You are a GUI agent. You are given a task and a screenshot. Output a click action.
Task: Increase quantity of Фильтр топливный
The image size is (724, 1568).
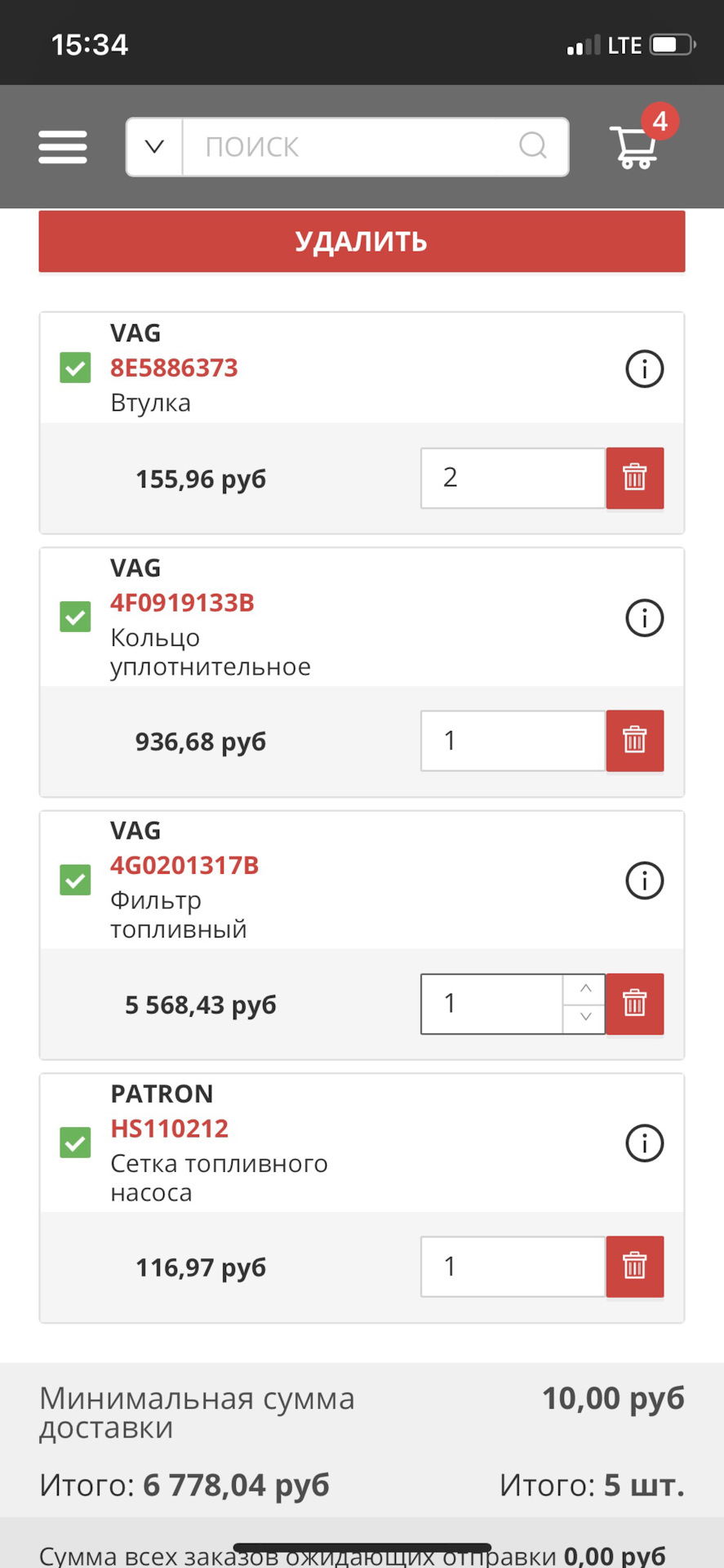(584, 989)
